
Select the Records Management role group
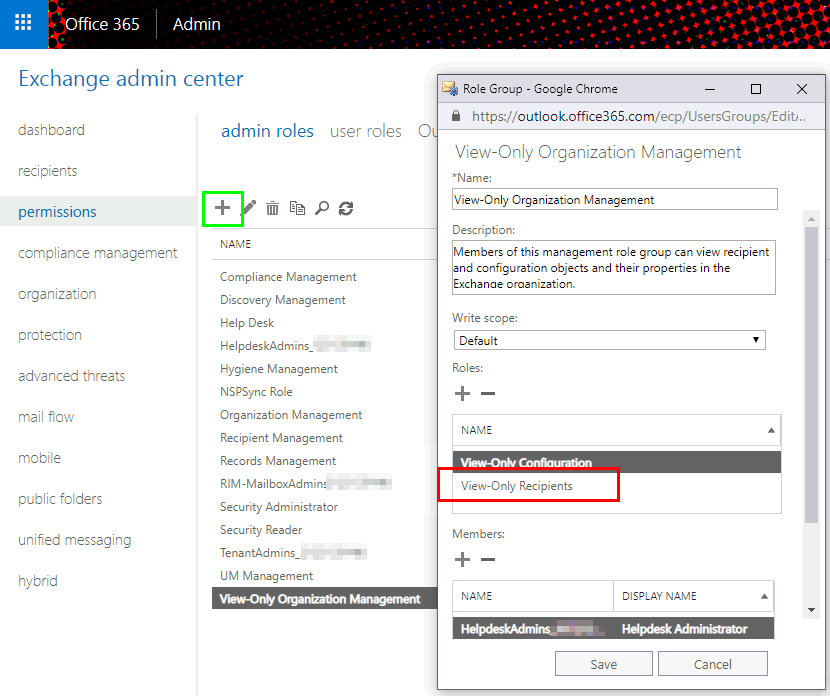click(278, 461)
